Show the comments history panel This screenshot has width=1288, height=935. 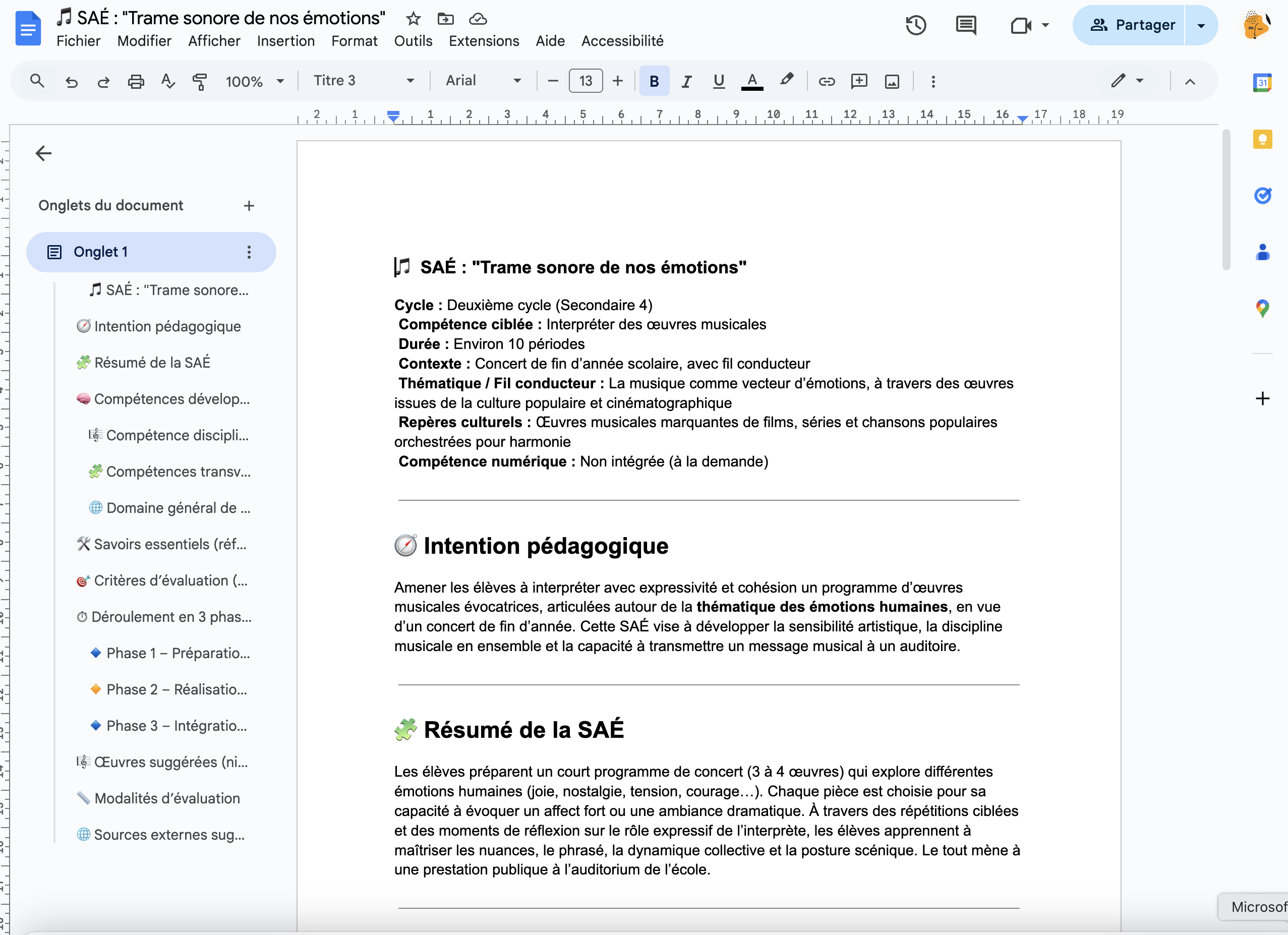pyautogui.click(x=966, y=25)
